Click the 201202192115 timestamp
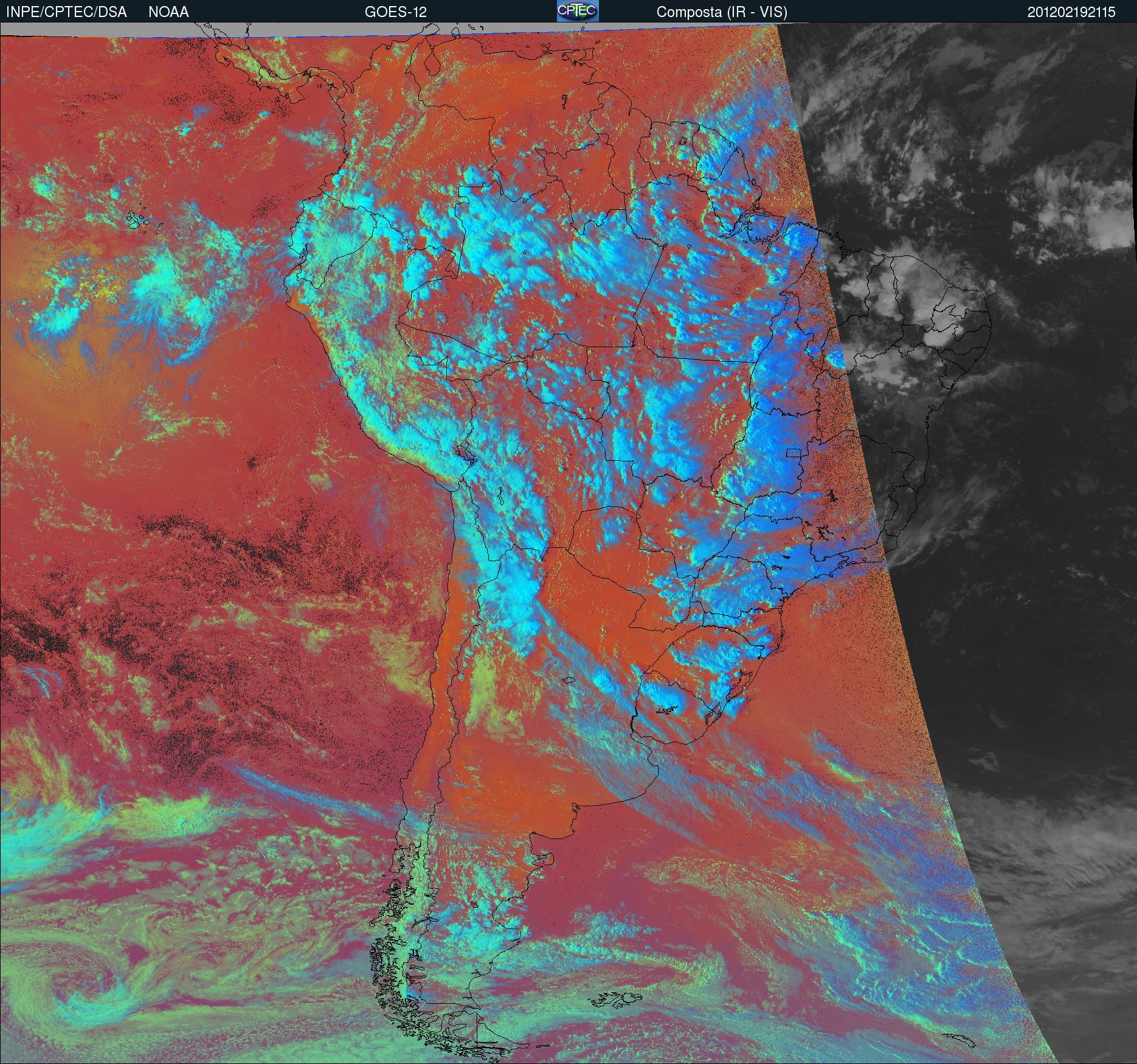 1071,12
